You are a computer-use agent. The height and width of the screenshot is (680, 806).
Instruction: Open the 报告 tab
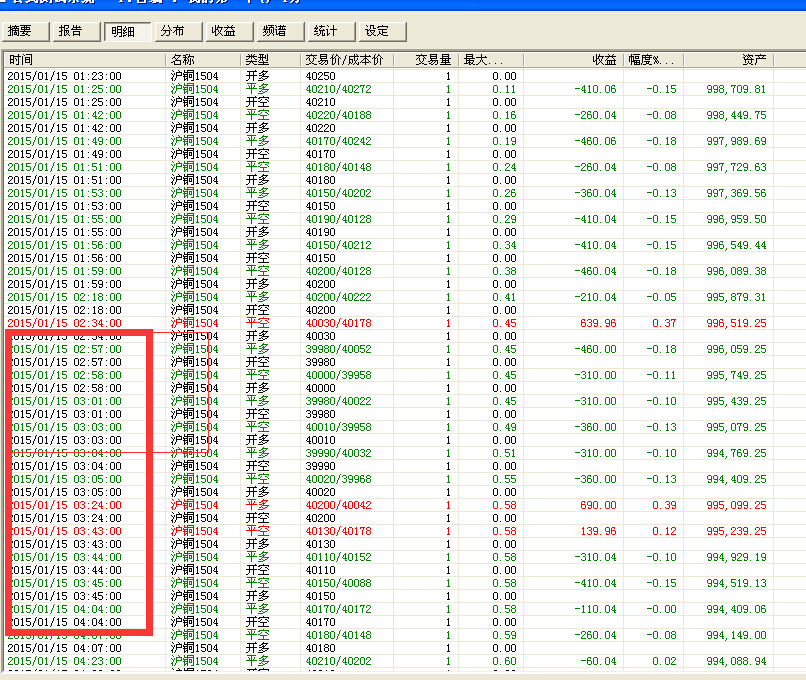coord(71,31)
